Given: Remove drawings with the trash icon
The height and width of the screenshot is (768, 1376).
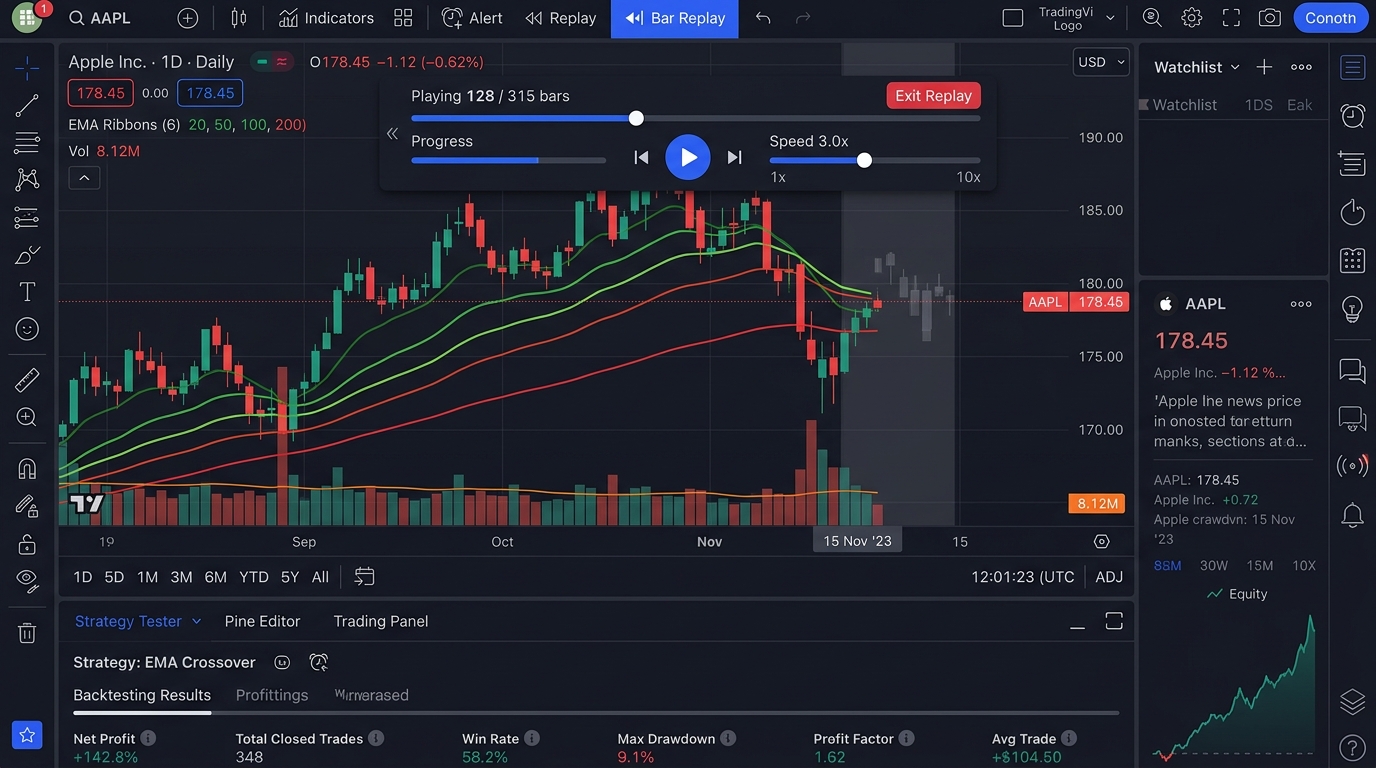Looking at the screenshot, I should [x=27, y=633].
